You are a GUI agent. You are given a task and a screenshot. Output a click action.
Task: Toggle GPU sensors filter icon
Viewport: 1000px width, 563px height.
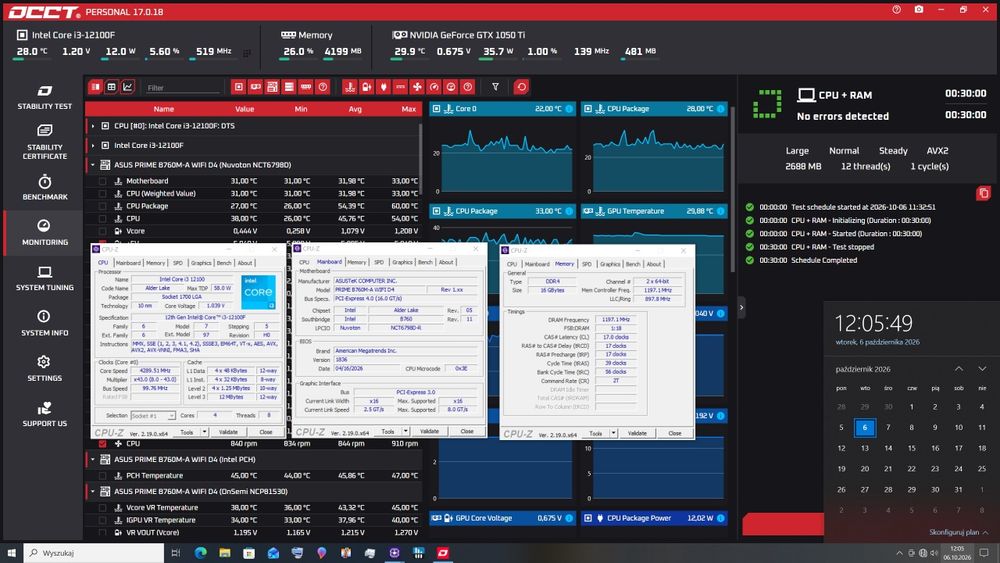point(255,87)
